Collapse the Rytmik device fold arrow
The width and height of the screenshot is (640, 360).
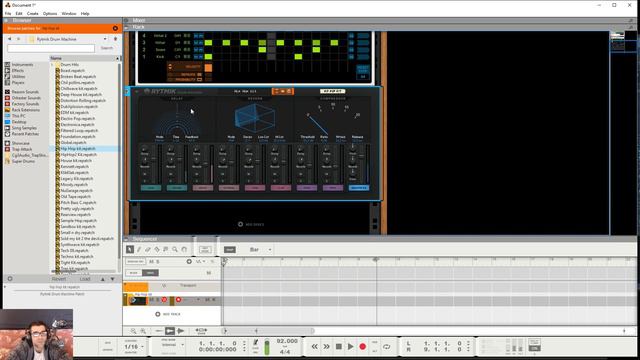coord(137,91)
